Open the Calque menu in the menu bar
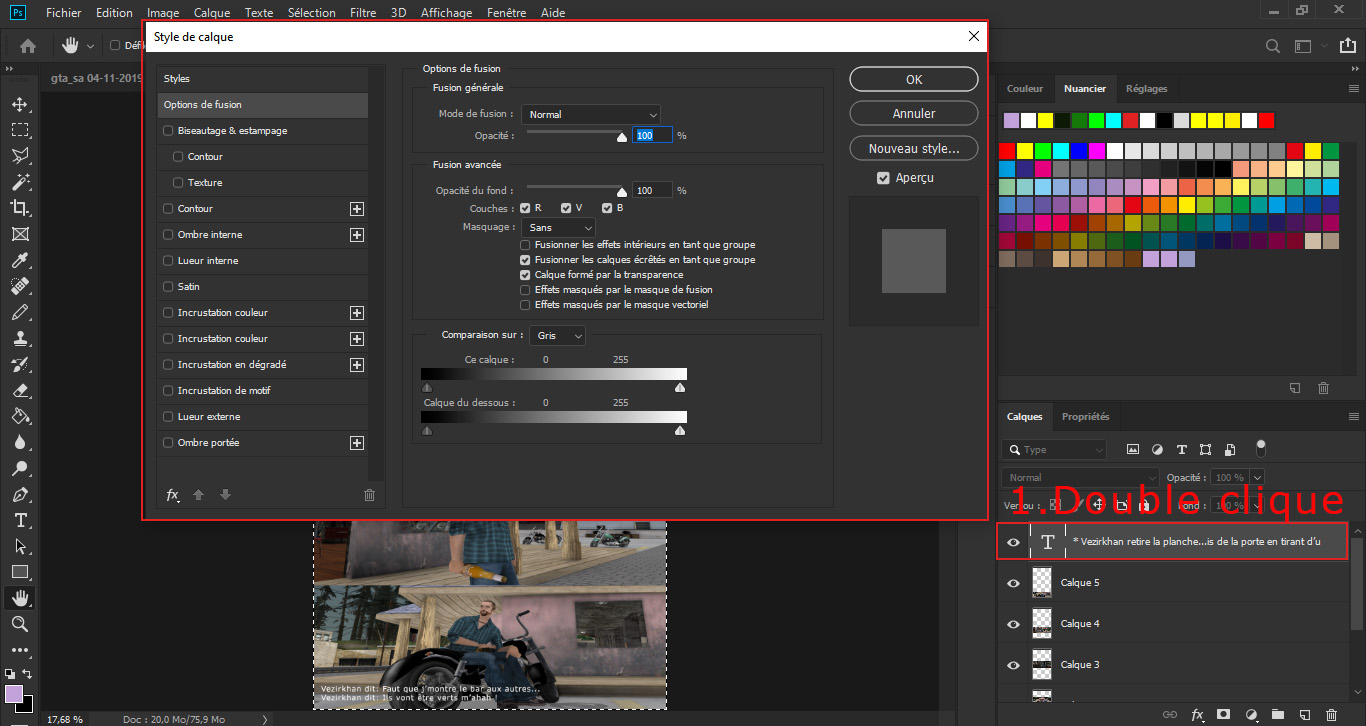The width and height of the screenshot is (1366, 726). [211, 13]
